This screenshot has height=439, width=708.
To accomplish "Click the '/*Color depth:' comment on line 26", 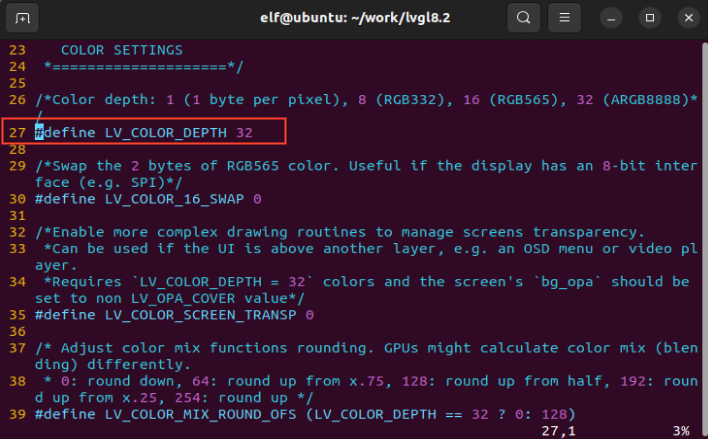I will [95, 100].
